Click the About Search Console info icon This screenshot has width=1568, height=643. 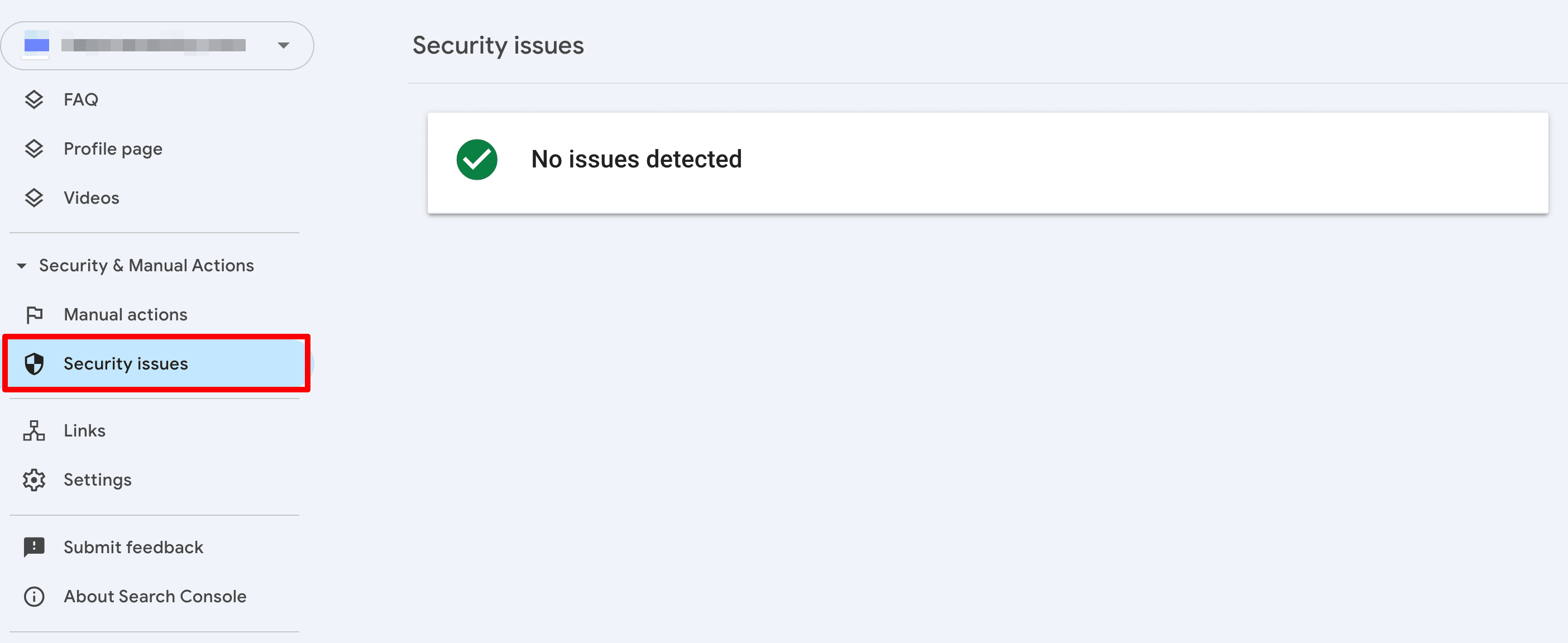pyautogui.click(x=34, y=596)
